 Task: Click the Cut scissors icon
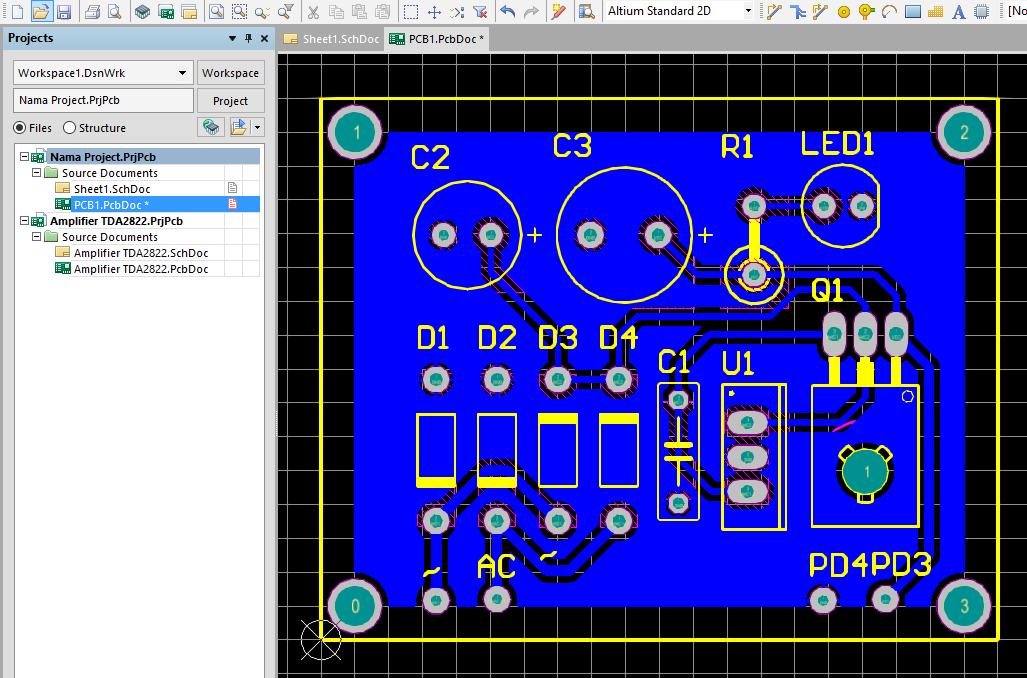[x=313, y=12]
